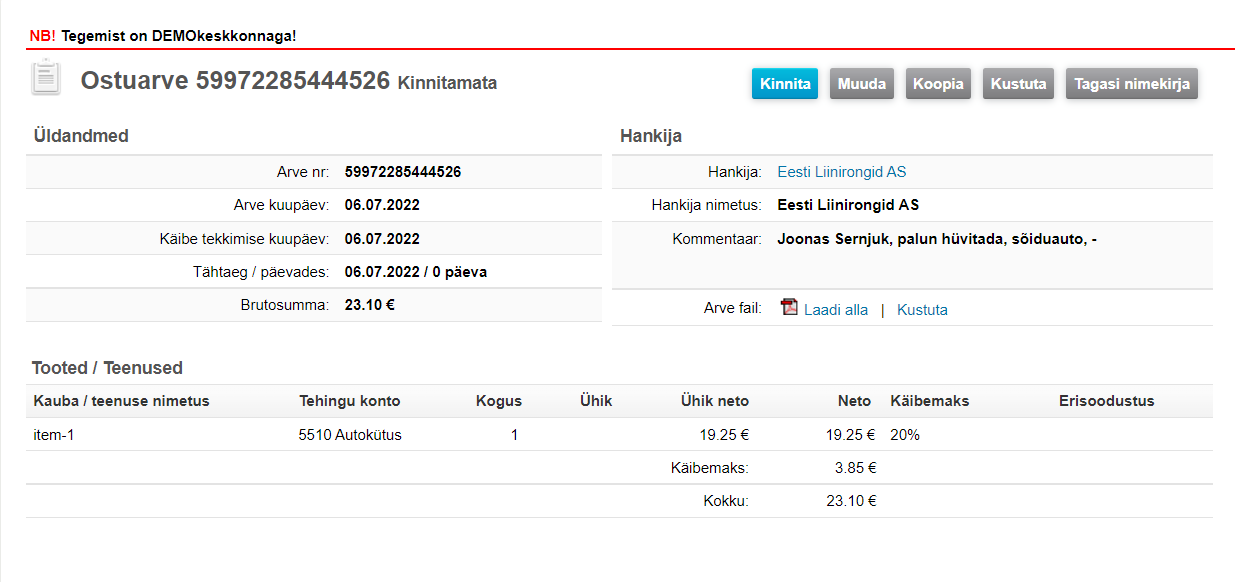Click the Üldandmed section heading
This screenshot has width=1235, height=582.
81,136
